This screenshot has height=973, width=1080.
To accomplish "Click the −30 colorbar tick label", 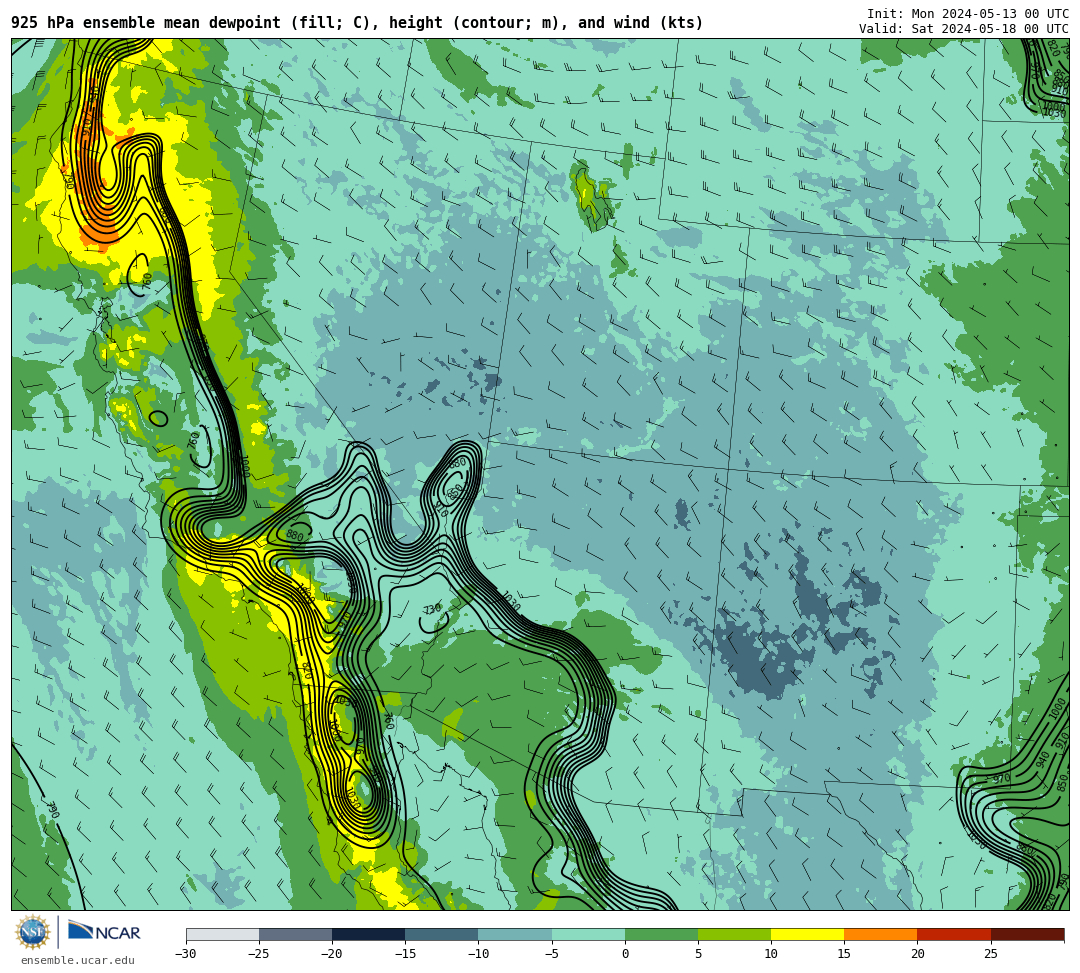I will (x=186, y=954).
